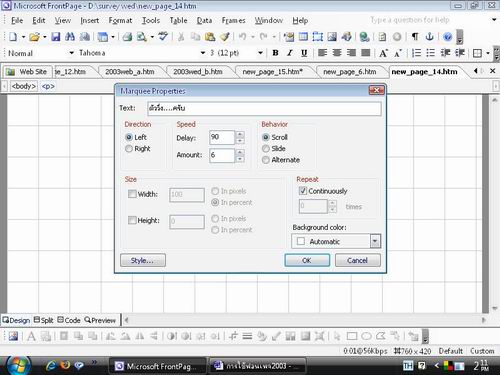Click the Style... button
The width and height of the screenshot is (500, 375).
[143, 260]
